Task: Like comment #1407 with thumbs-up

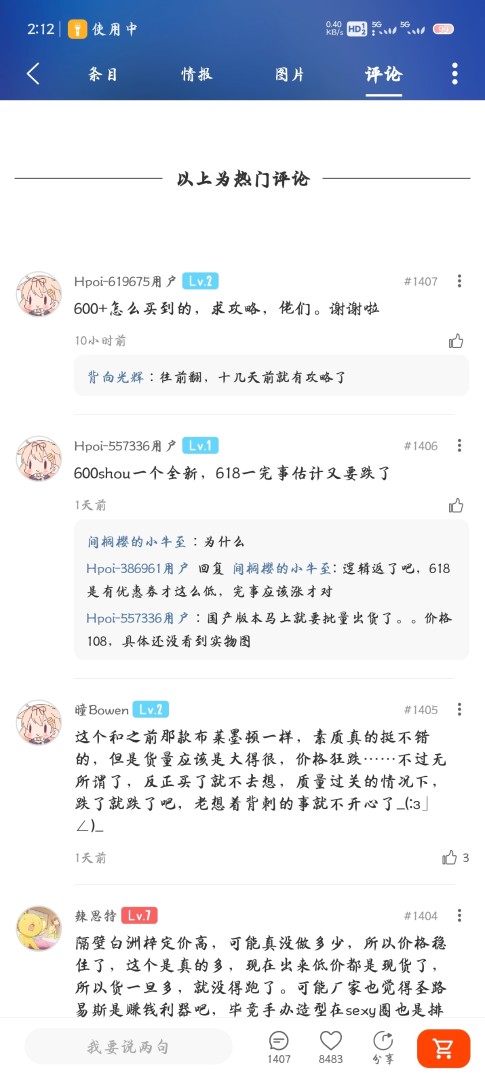Action: 456,341
